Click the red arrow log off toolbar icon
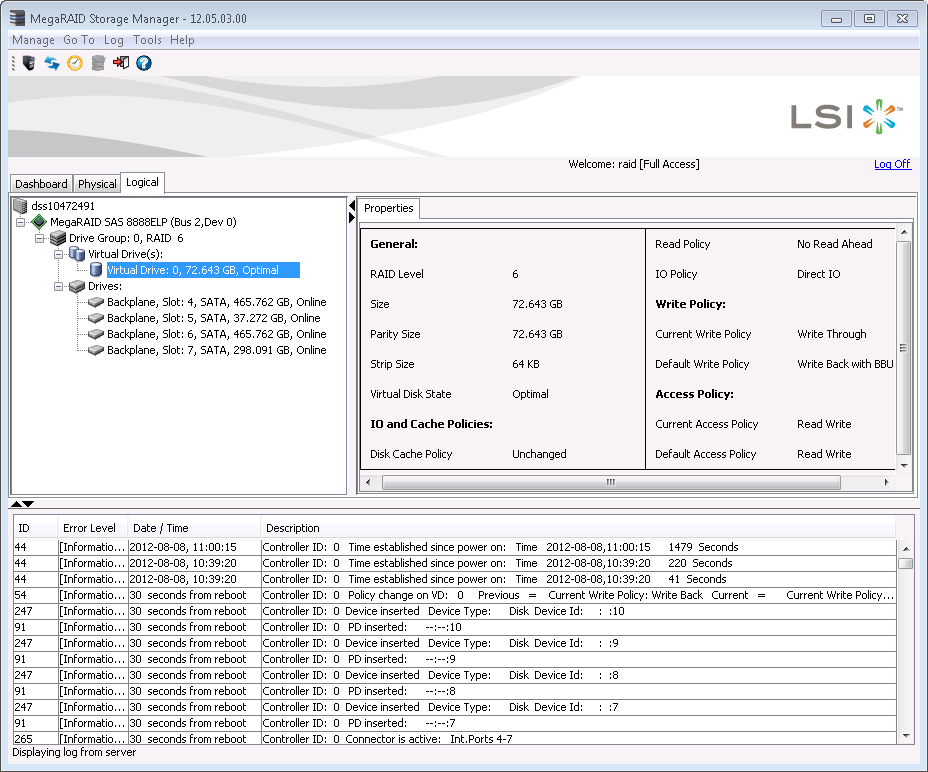The image size is (928, 772). [121, 63]
